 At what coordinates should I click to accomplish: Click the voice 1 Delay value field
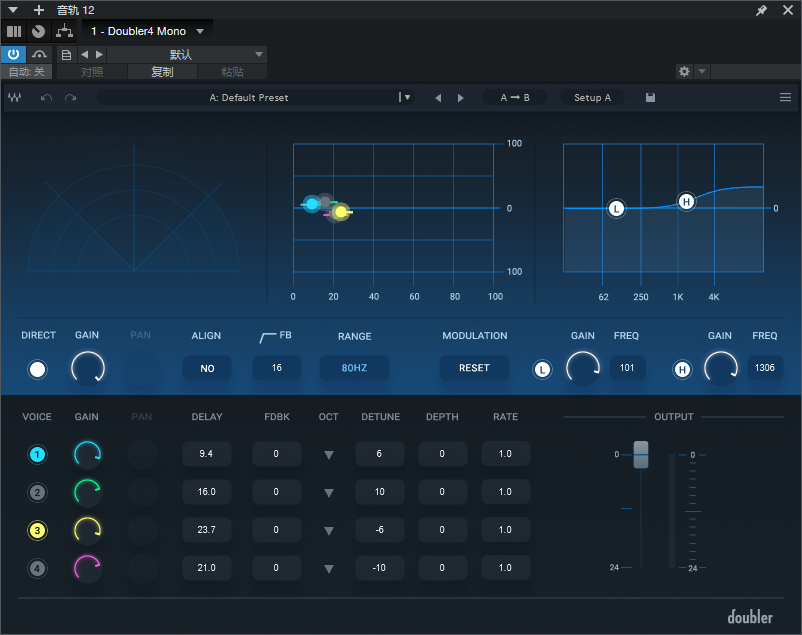207,454
